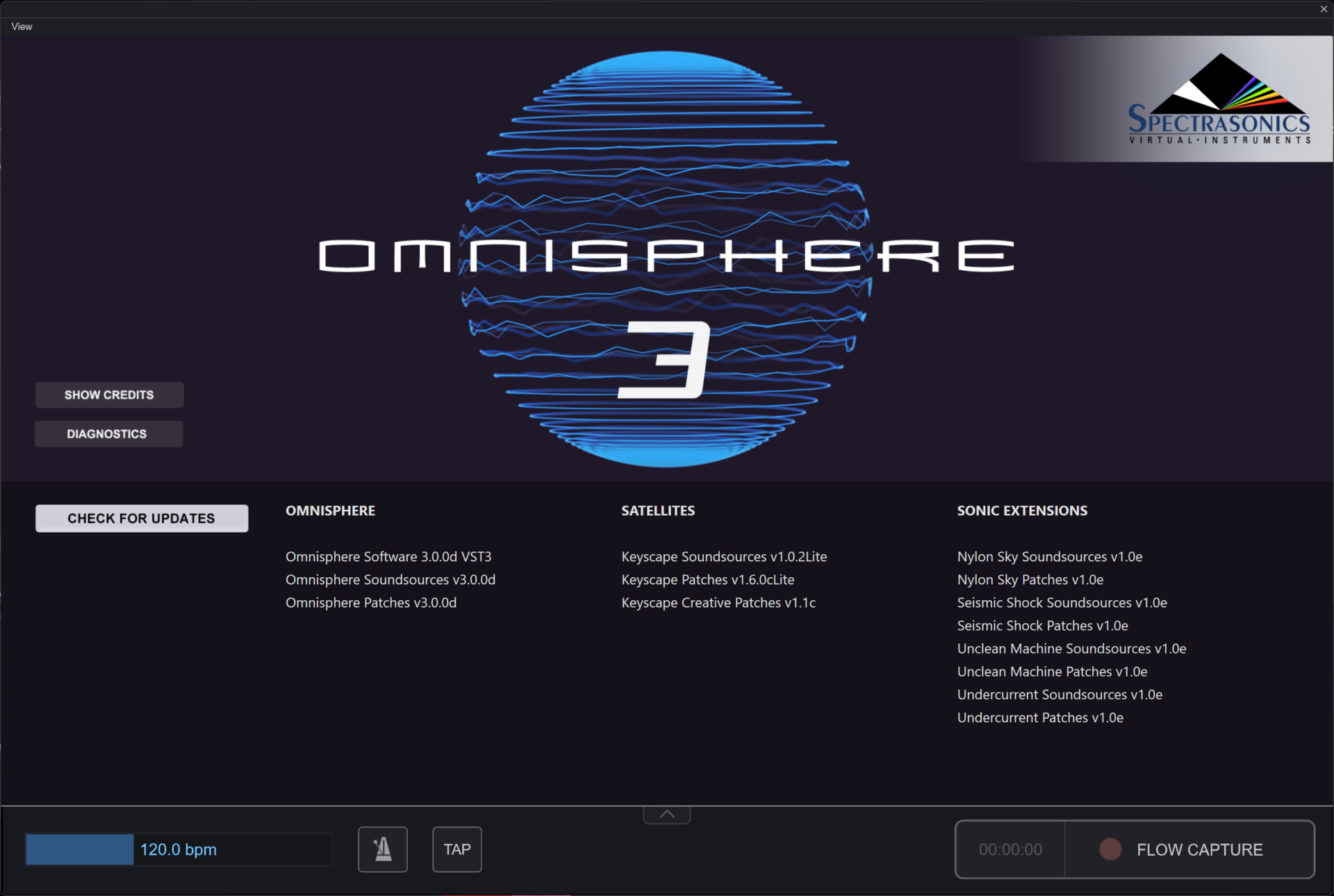Toggle the metronome icon

pyautogui.click(x=382, y=849)
